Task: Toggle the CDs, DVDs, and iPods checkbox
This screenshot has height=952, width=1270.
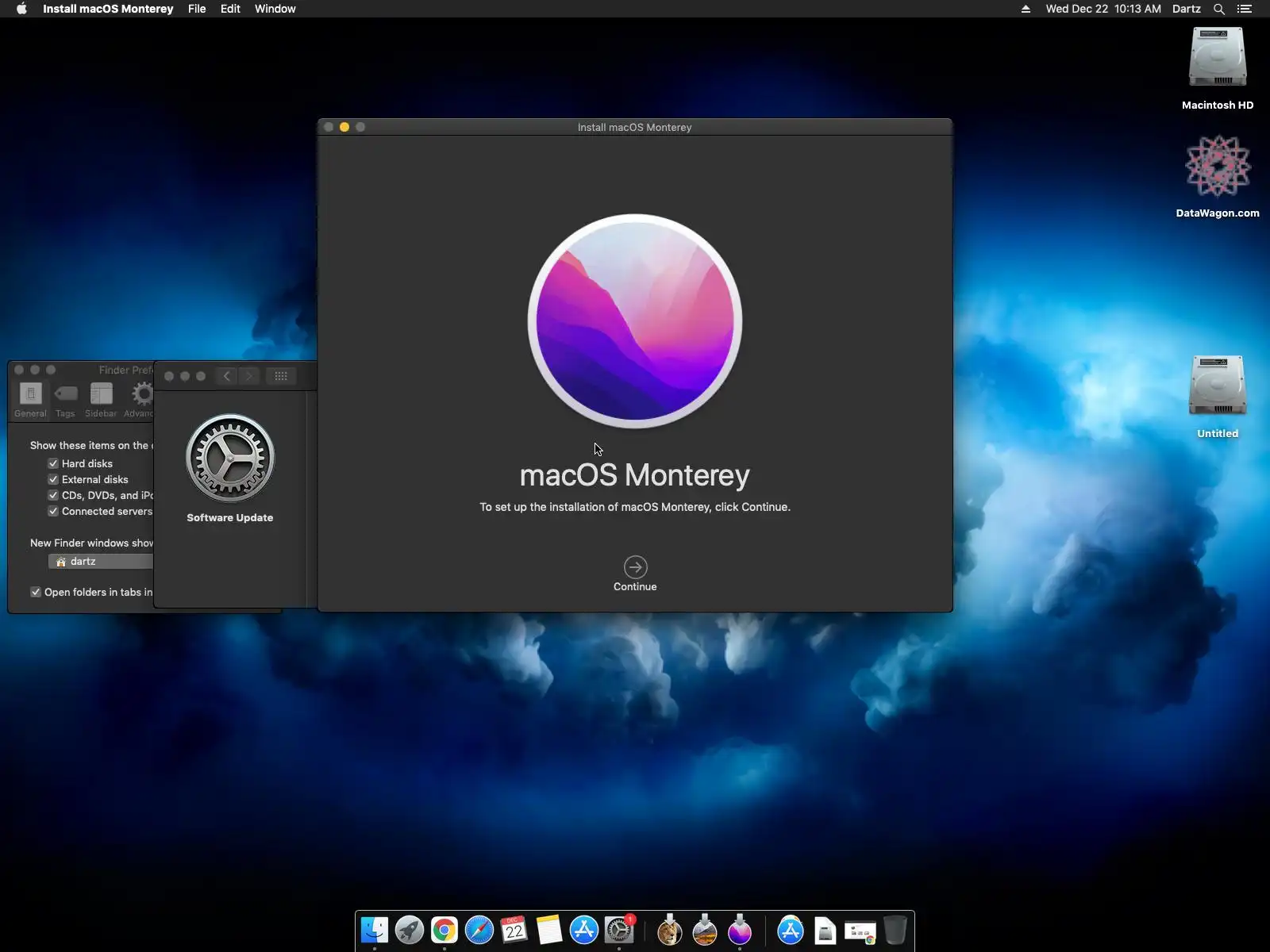Action: (53, 495)
